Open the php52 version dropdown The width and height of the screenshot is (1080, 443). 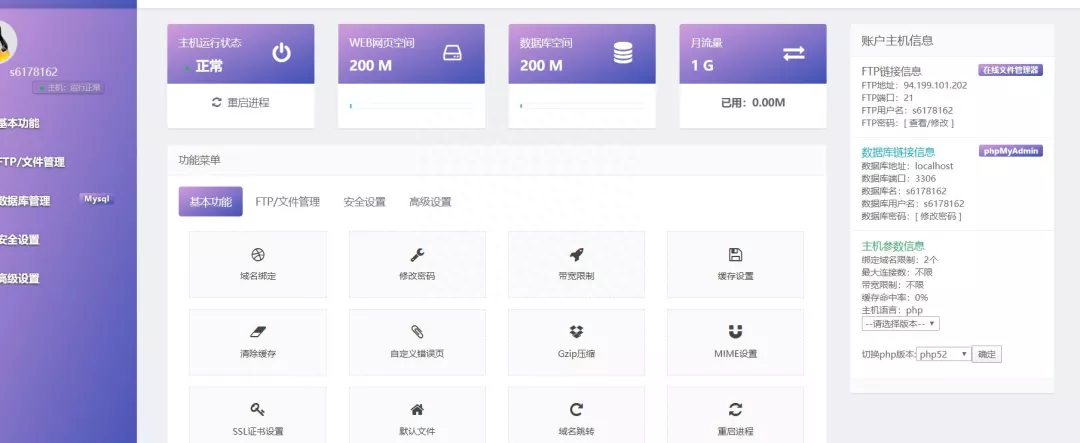944,355
